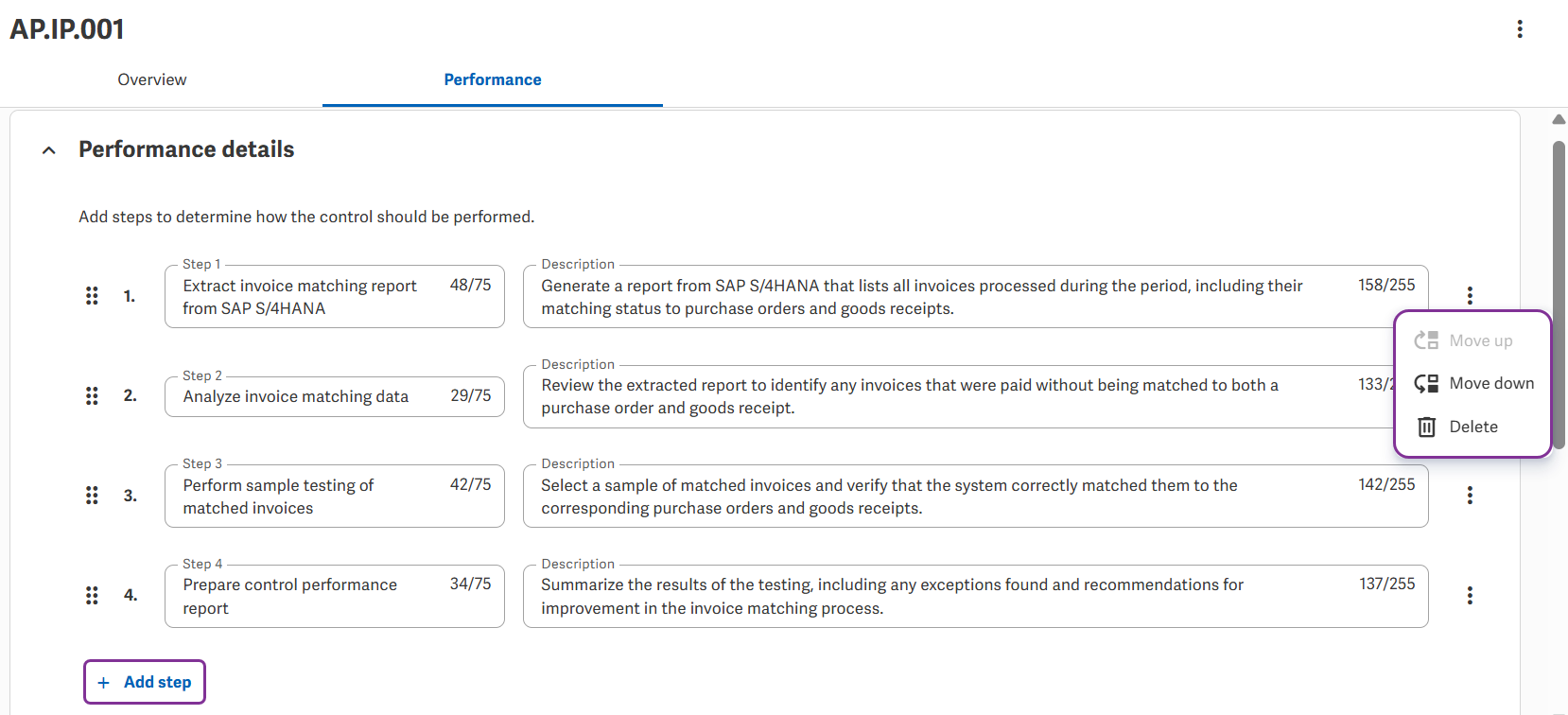Viewport: 1568px width, 715px height.
Task: Edit the Step 3 description text box
Action: [x=975, y=497]
